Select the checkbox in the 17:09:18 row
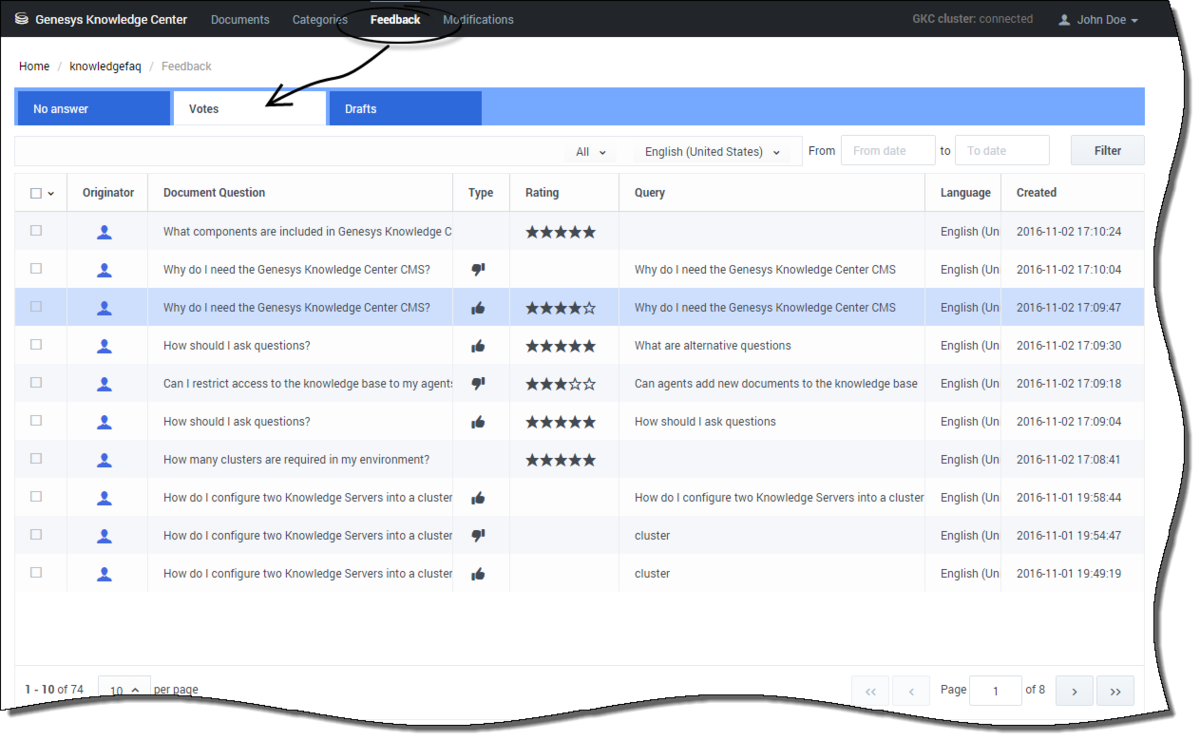Viewport: 1200px width, 741px height. (x=36, y=383)
